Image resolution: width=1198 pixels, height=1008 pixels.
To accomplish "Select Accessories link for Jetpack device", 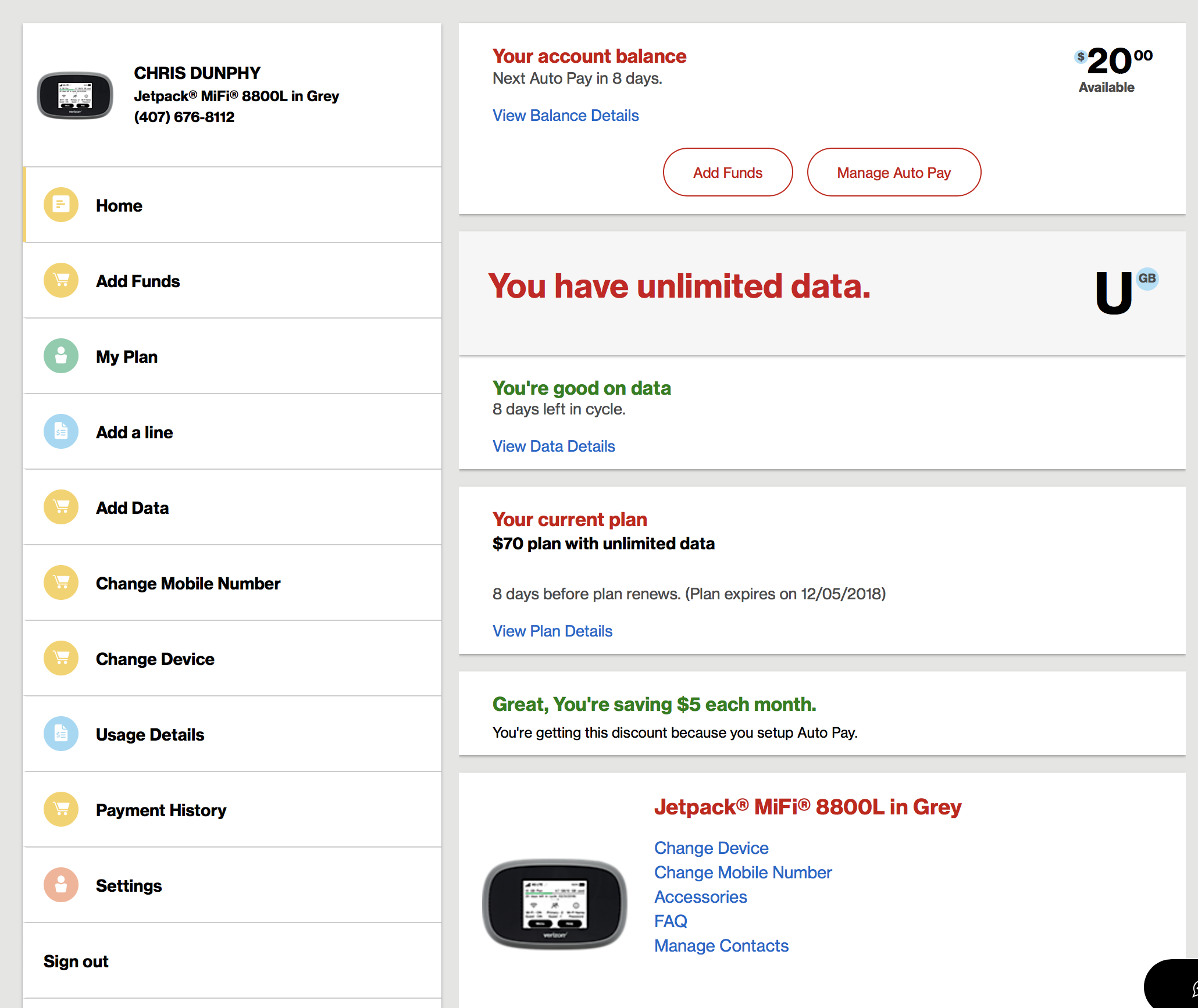I will 700,896.
